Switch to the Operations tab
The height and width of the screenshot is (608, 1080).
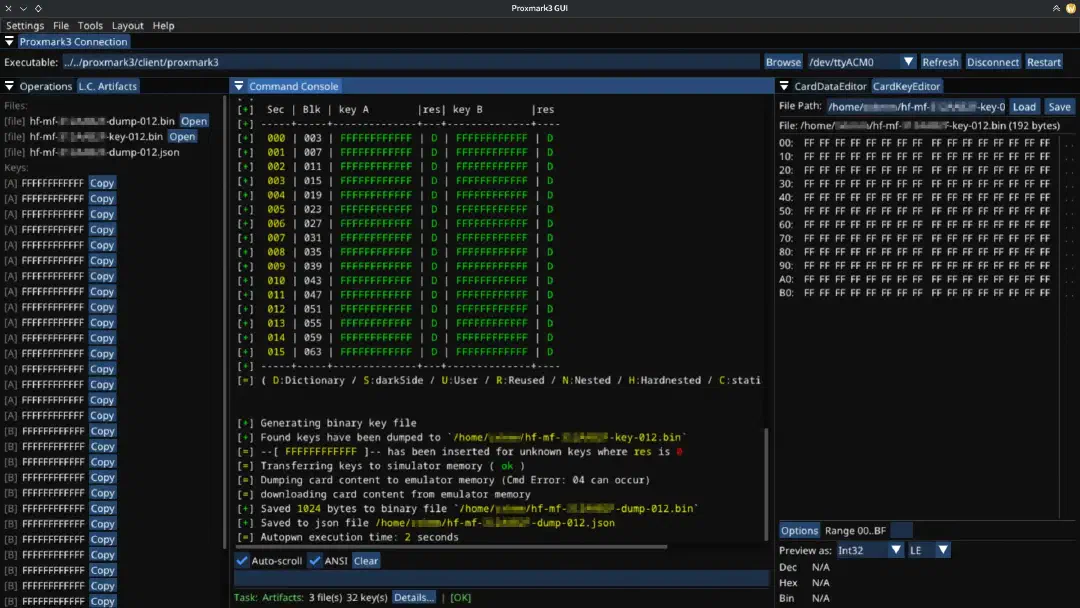45,86
